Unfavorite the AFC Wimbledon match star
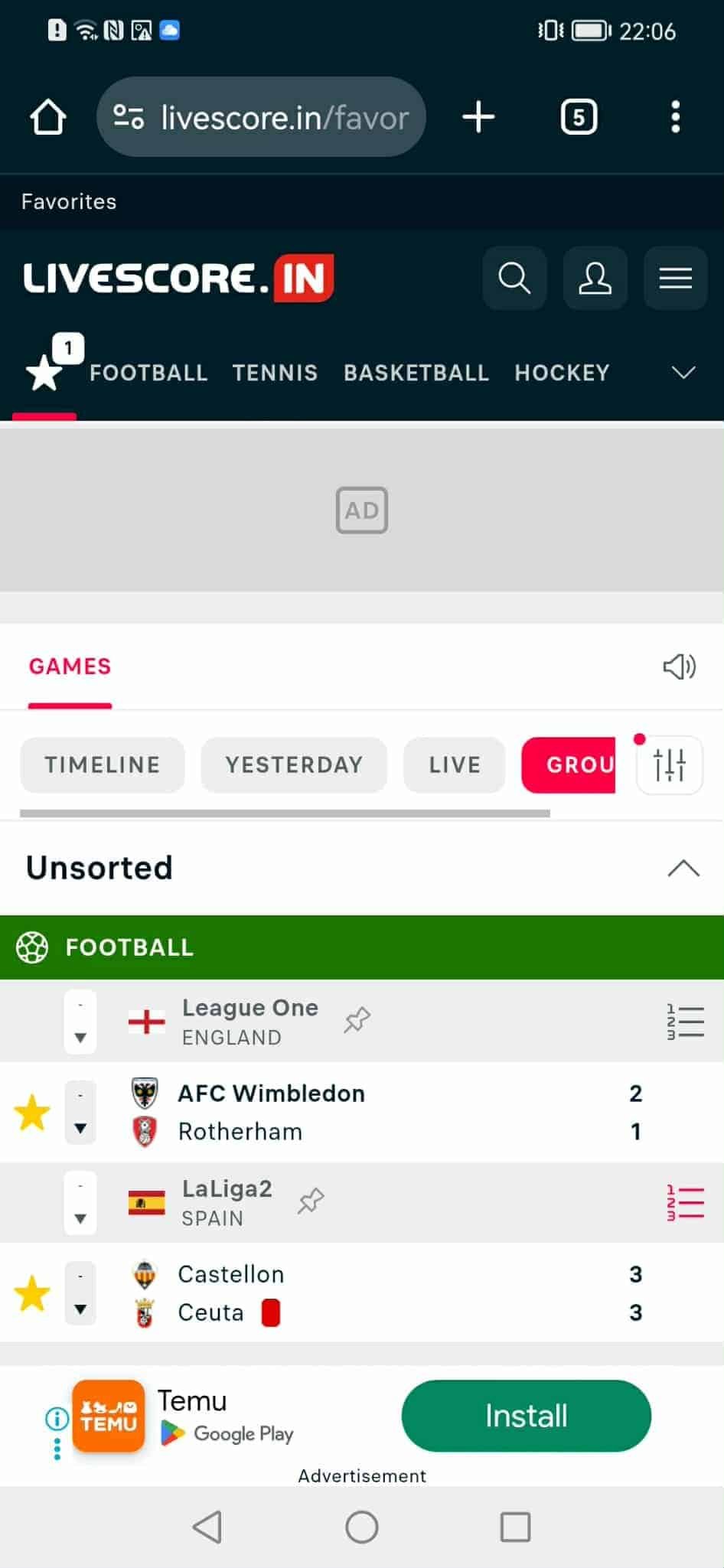 coord(32,1112)
